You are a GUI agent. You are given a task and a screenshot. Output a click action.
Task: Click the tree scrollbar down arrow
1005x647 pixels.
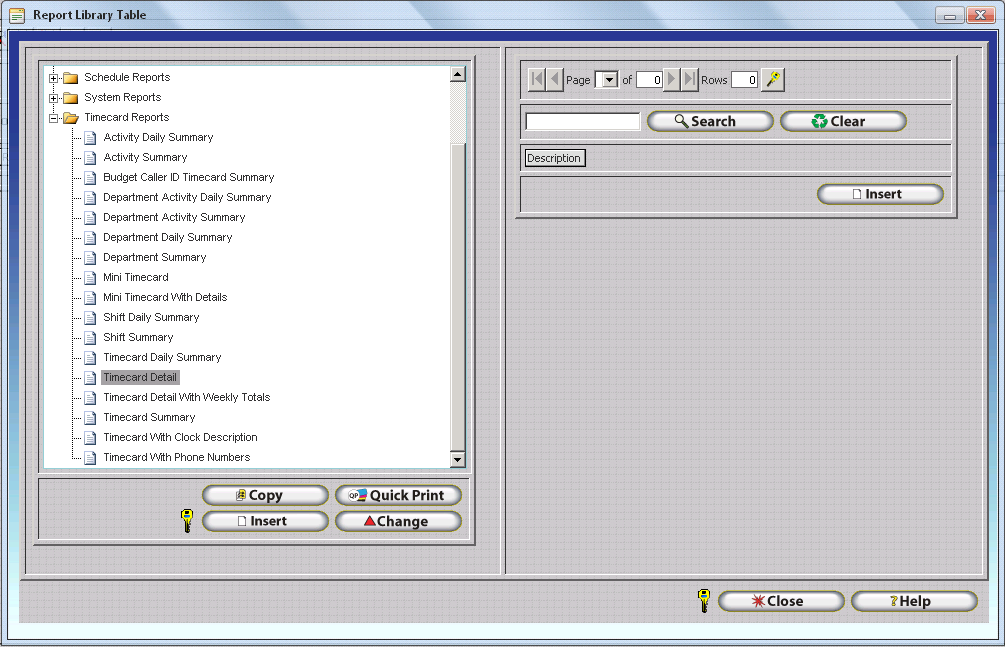point(458,459)
